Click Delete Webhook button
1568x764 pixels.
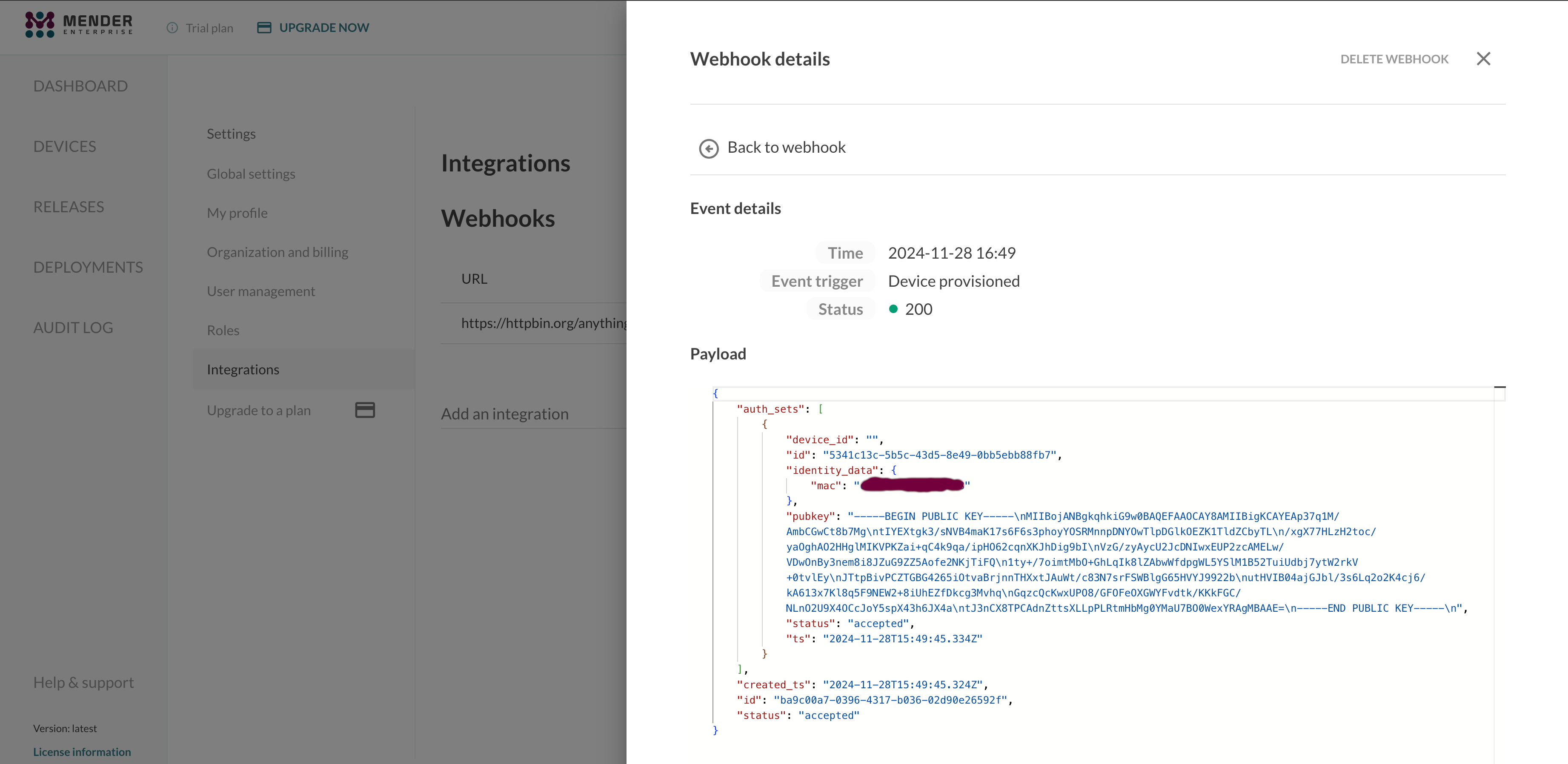click(x=1394, y=59)
